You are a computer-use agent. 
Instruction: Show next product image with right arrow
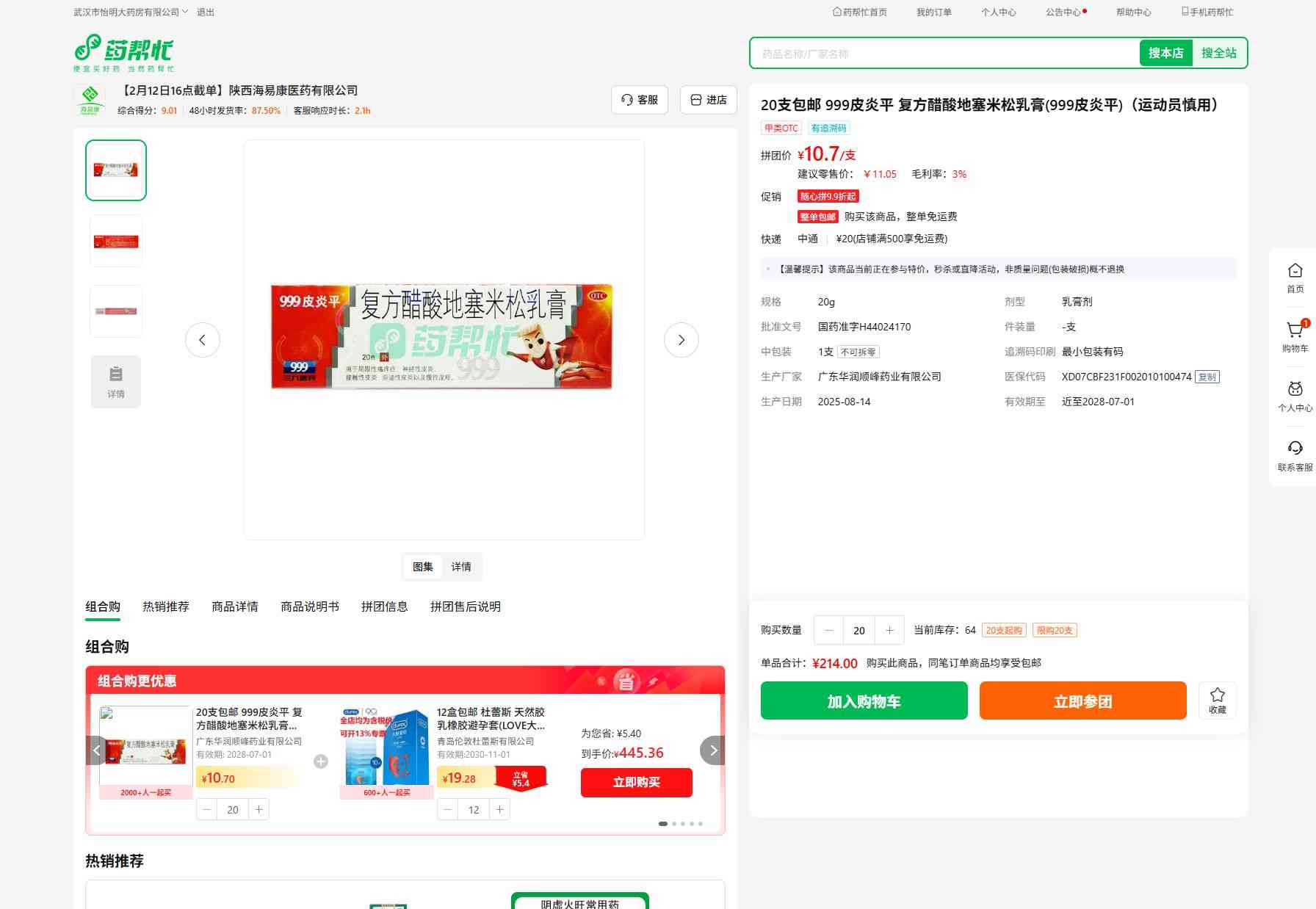pyautogui.click(x=681, y=340)
